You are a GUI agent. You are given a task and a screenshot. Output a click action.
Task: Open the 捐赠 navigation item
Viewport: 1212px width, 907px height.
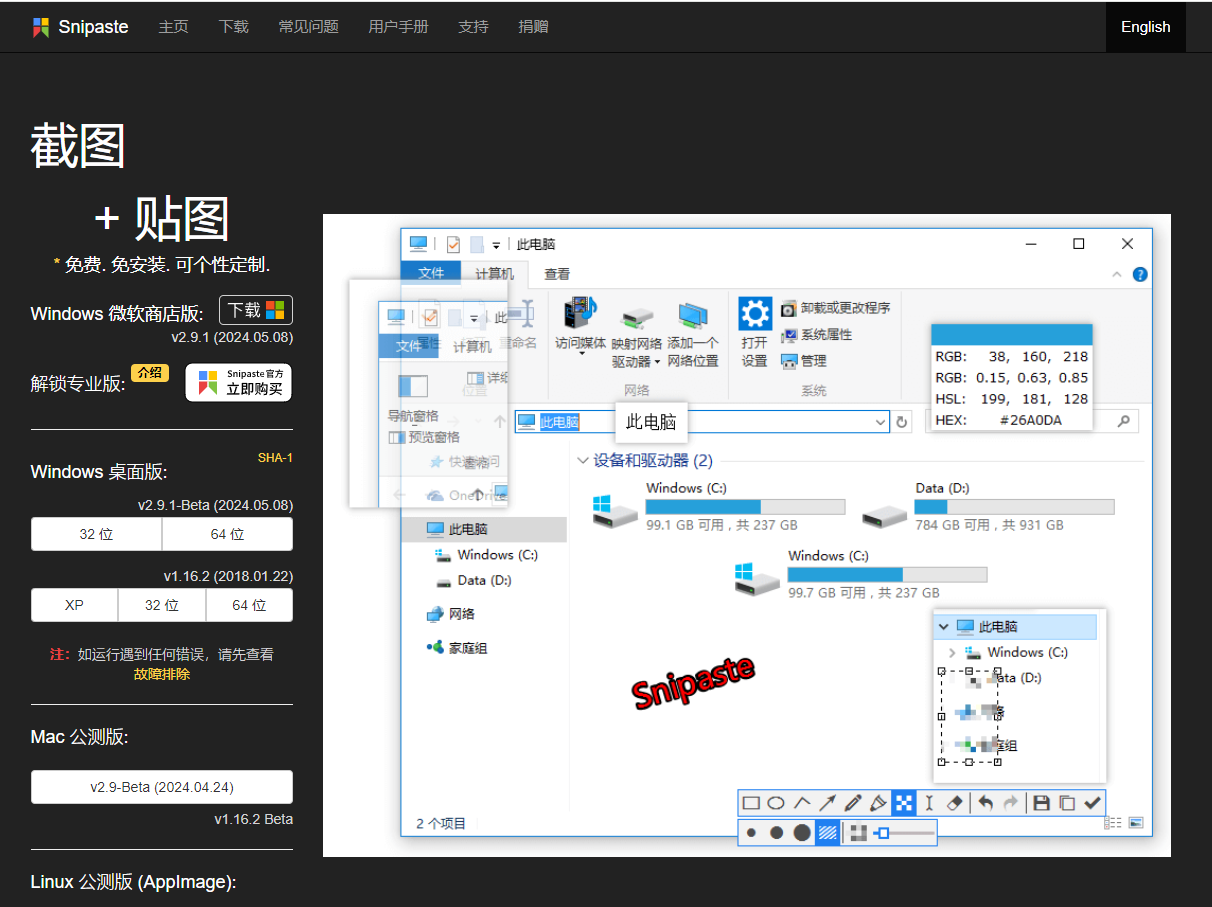coord(533,27)
